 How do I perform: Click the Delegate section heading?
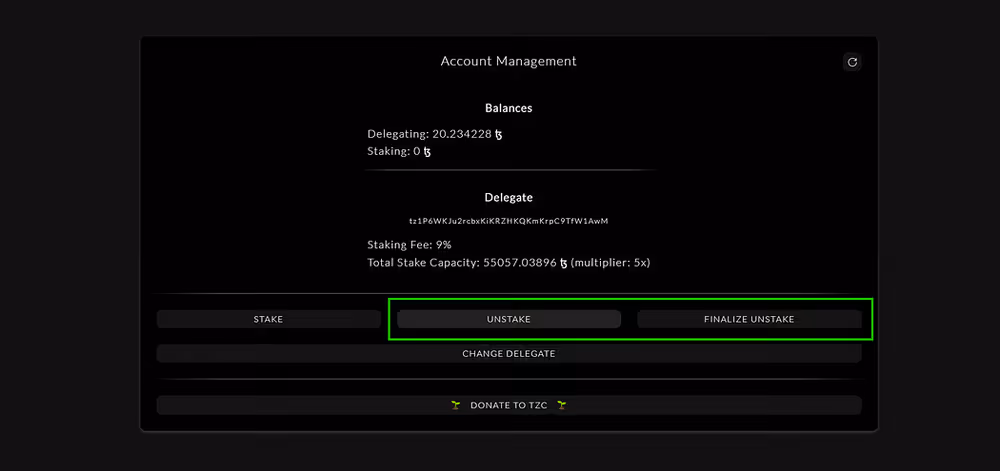click(x=508, y=198)
